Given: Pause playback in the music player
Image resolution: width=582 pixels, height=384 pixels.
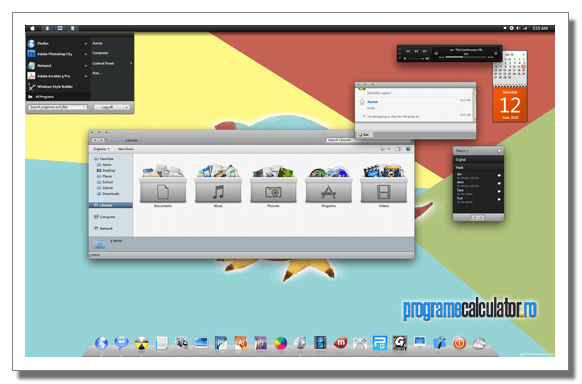Looking at the screenshot, I should (x=416, y=51).
